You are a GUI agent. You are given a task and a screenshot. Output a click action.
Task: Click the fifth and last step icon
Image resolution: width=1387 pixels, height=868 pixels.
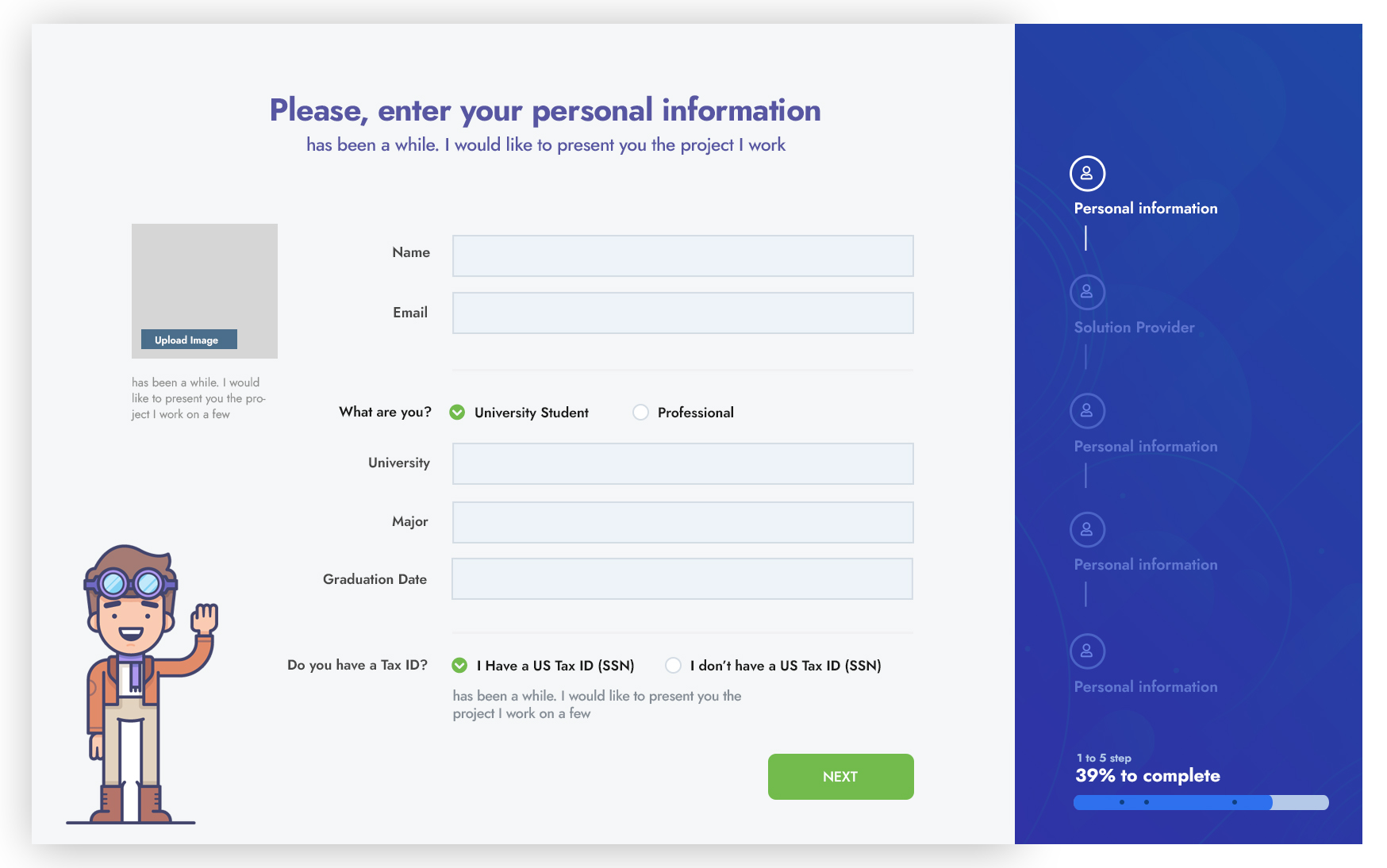[1087, 651]
